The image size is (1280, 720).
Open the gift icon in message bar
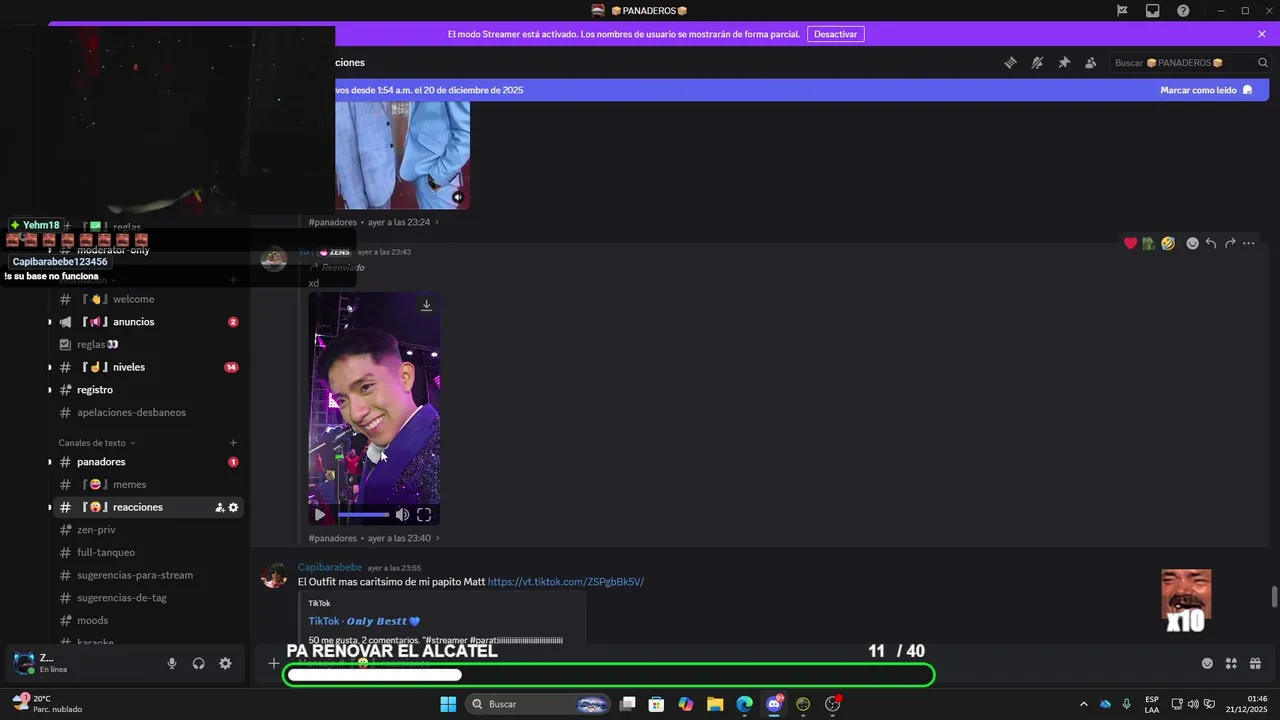click(x=1255, y=663)
